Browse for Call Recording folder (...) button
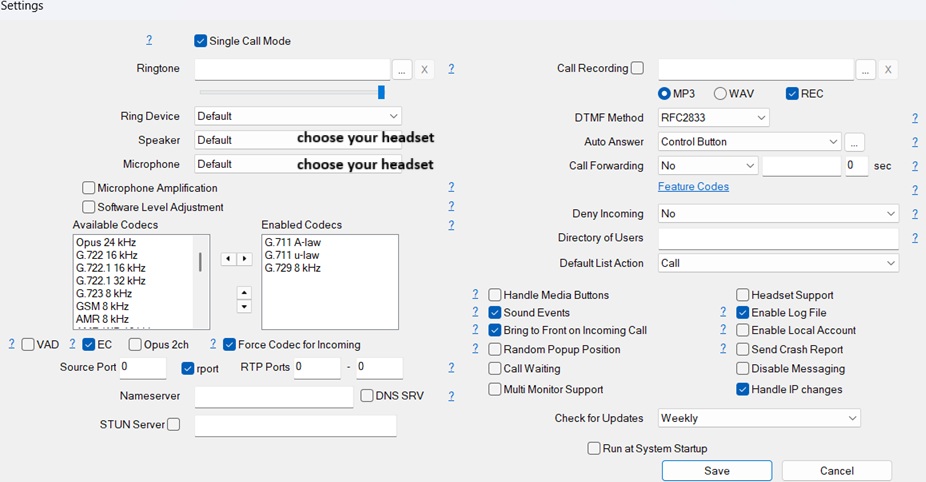The width and height of the screenshot is (926, 482). [x=866, y=69]
